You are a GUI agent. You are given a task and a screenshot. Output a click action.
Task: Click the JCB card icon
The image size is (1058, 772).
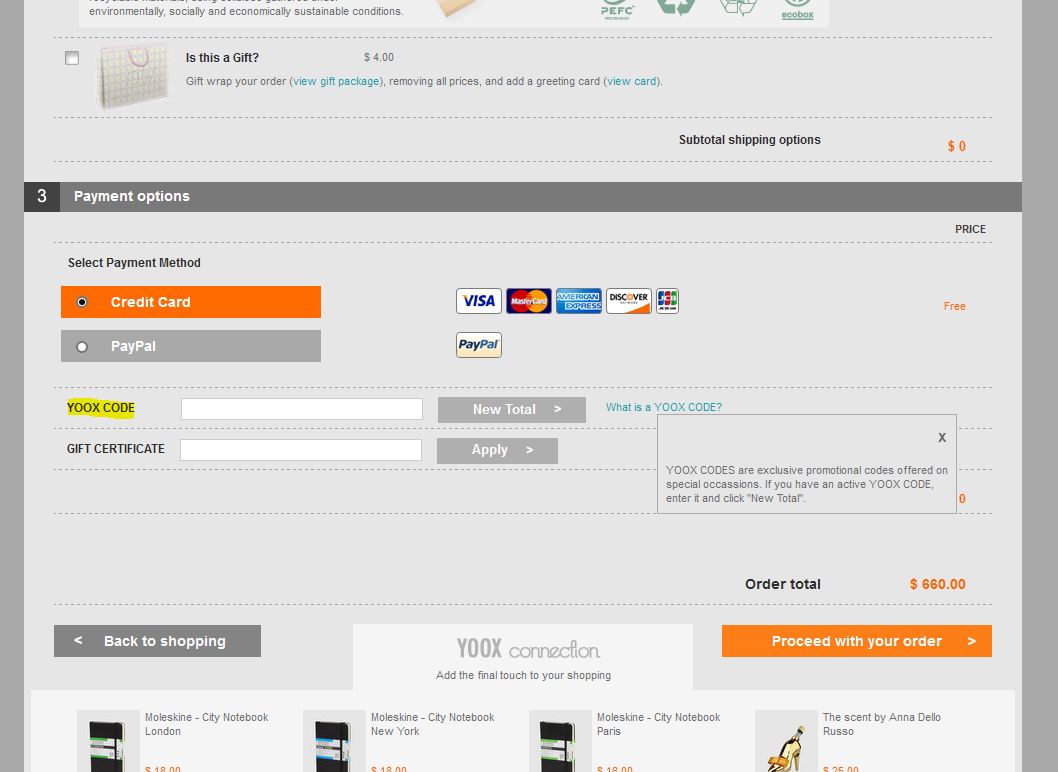point(667,300)
